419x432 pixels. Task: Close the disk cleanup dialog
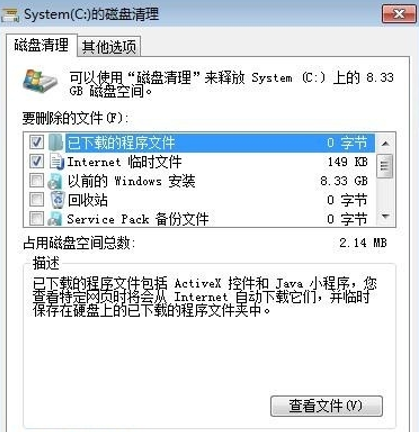tap(399, 14)
